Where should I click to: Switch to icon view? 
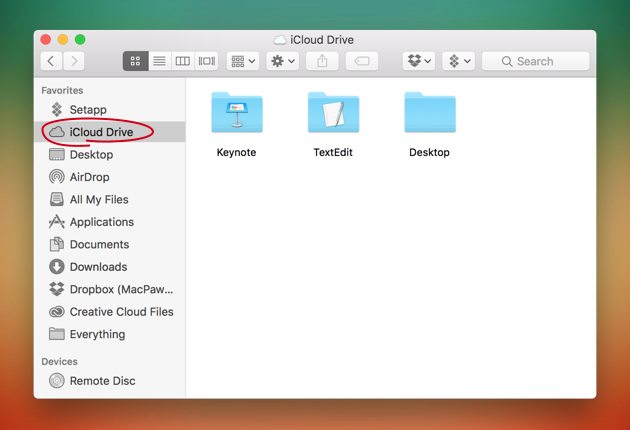point(135,61)
